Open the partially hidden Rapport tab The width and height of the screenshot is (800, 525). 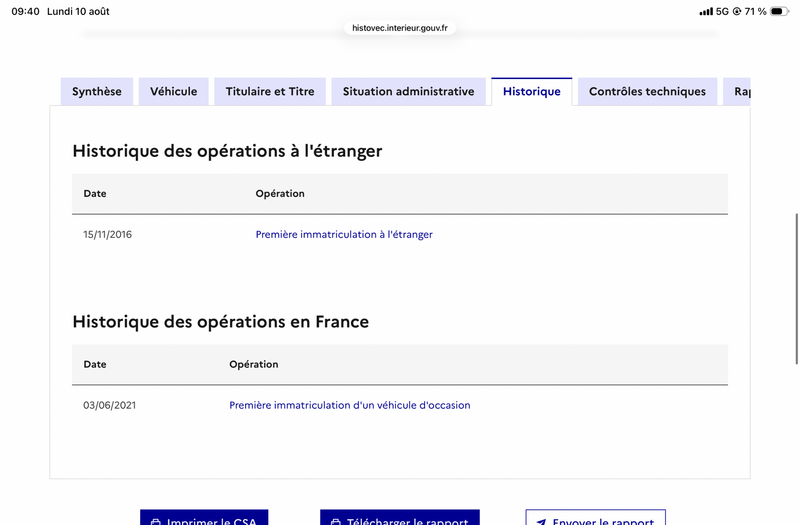[737, 92]
